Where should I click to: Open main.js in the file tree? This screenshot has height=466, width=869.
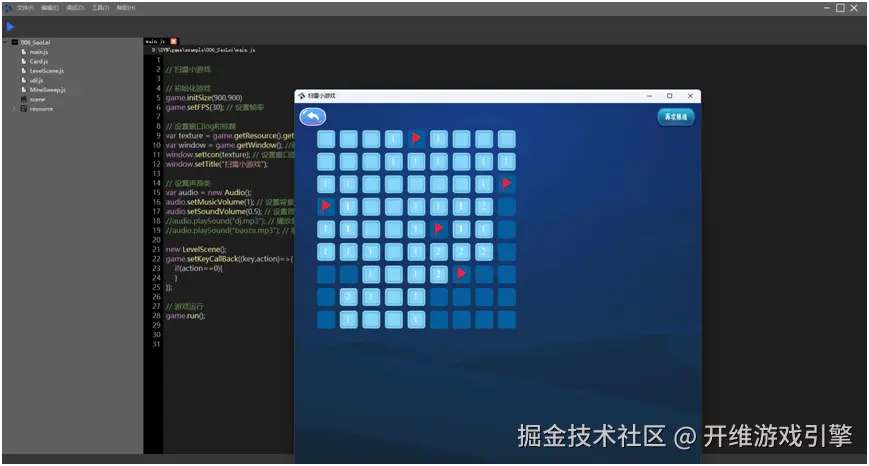(39, 52)
